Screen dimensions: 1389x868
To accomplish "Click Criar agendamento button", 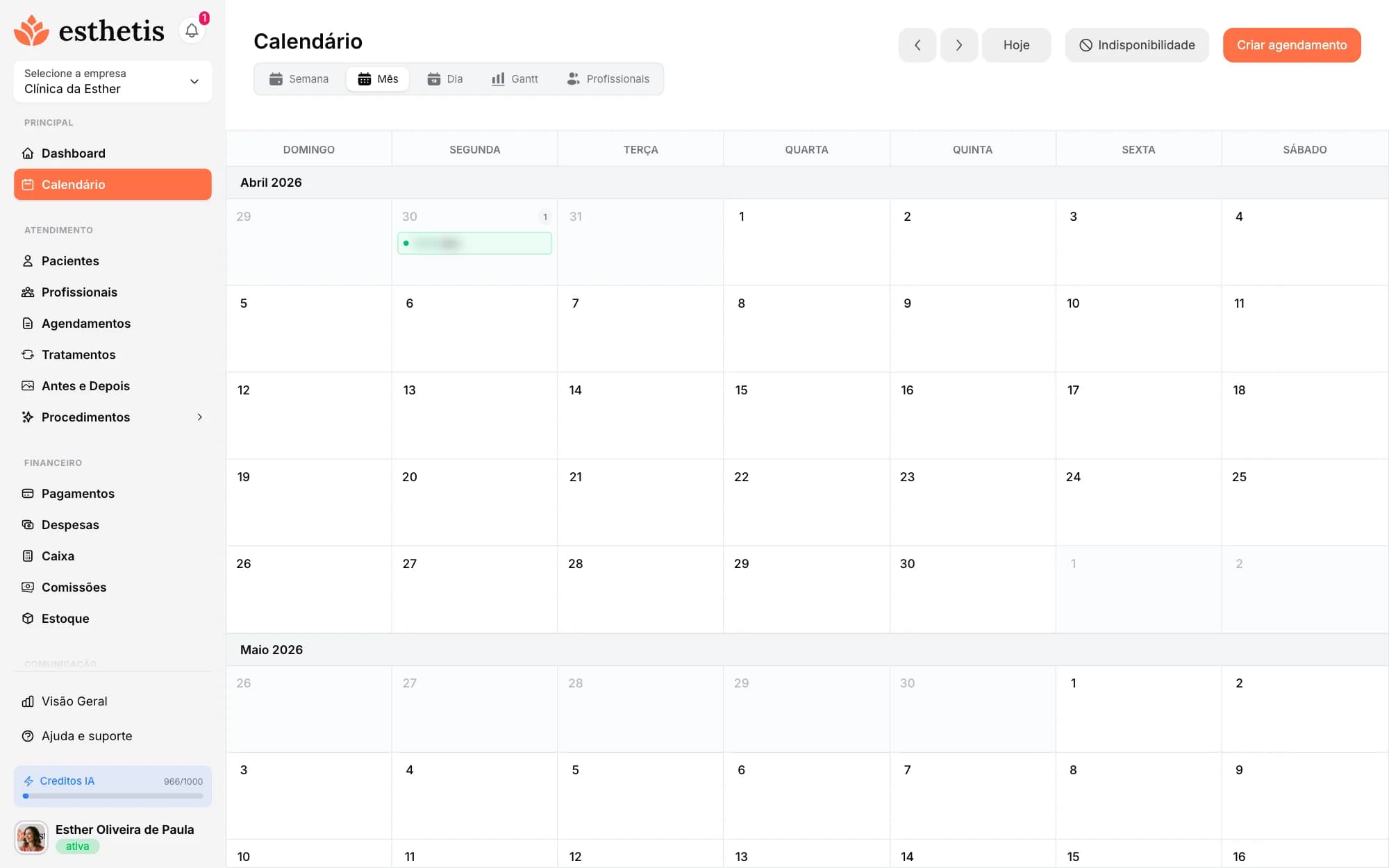I will click(1292, 45).
